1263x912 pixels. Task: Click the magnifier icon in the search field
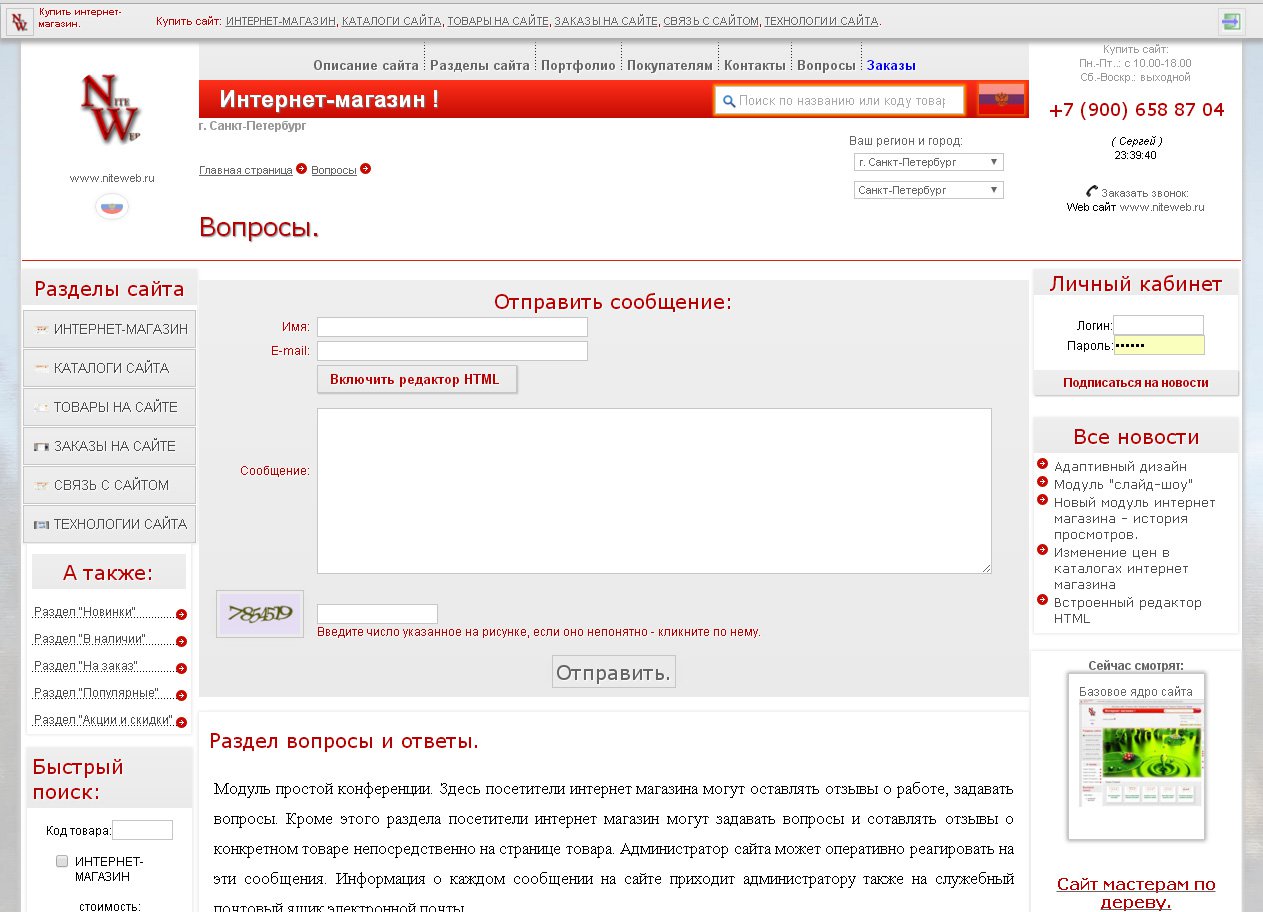click(x=728, y=101)
